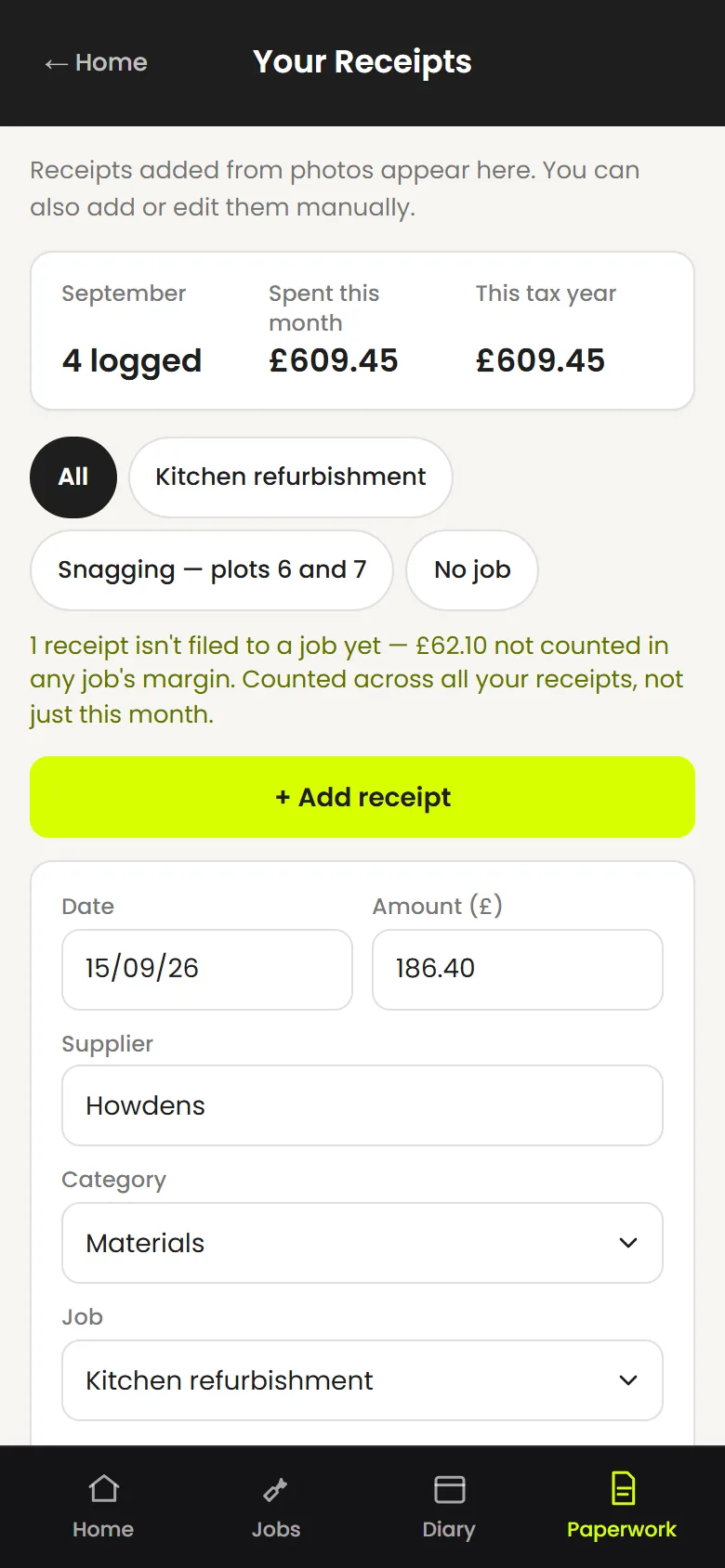Screen dimensions: 725x1568
Task: Select the All filter chip
Action: [73, 477]
